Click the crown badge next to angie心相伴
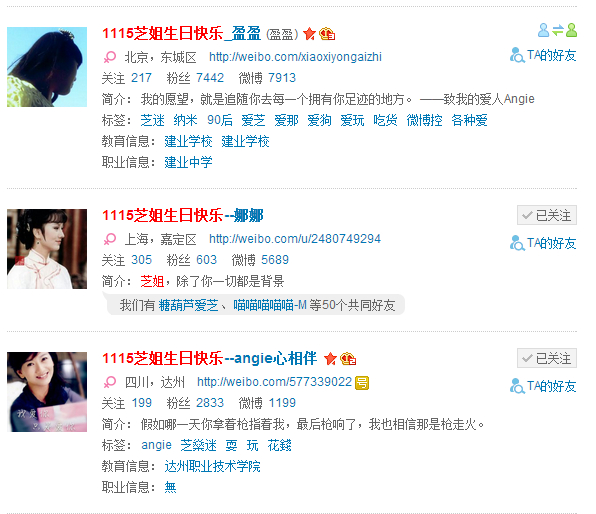The image size is (596, 514). click(348, 359)
